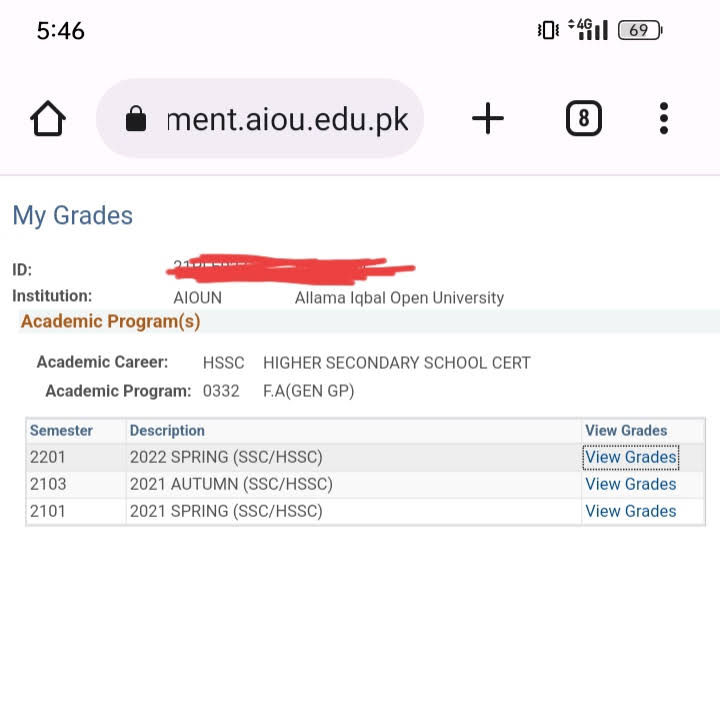720x720 pixels.
Task: View grades for 2021 Spring semester
Action: point(630,511)
